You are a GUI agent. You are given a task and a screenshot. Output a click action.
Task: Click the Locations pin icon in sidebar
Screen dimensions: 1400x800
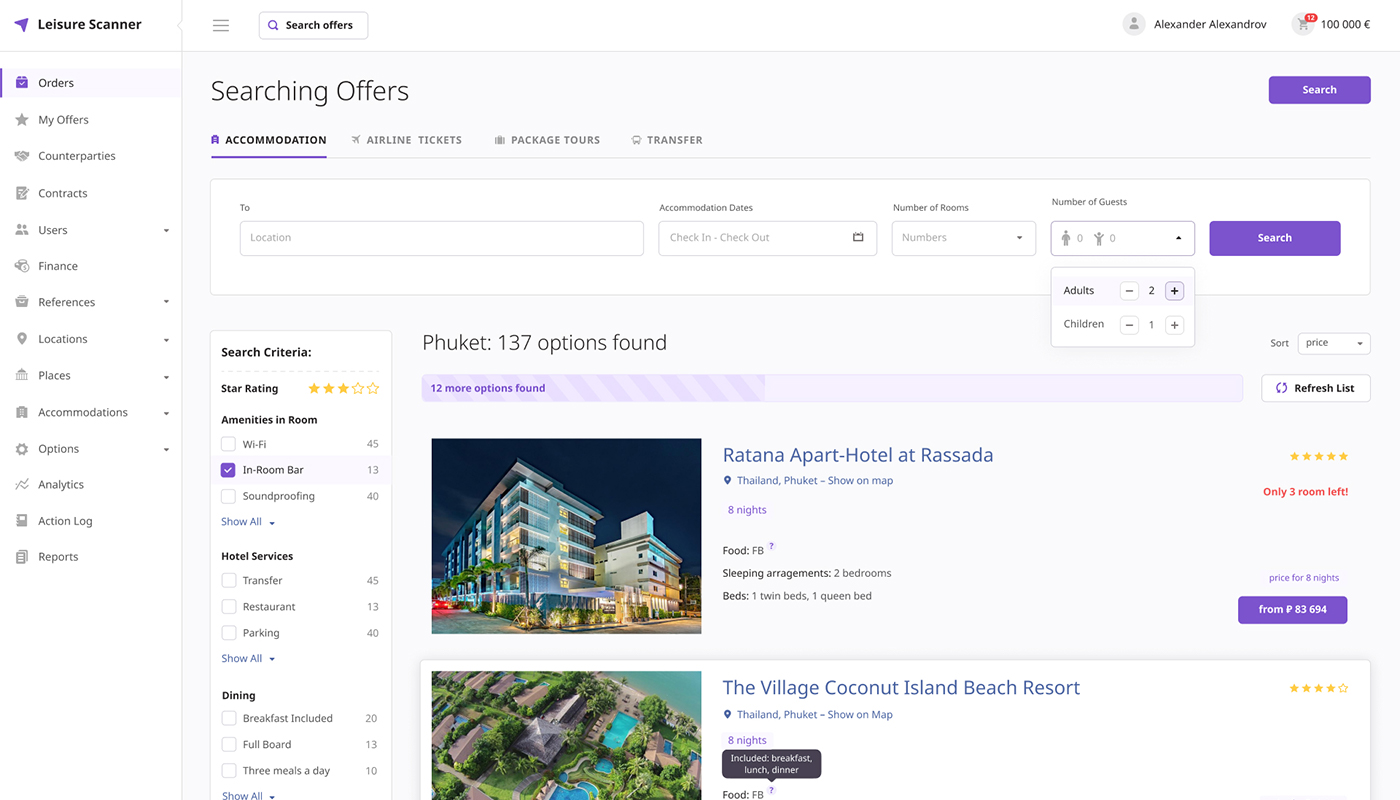[x=22, y=339]
